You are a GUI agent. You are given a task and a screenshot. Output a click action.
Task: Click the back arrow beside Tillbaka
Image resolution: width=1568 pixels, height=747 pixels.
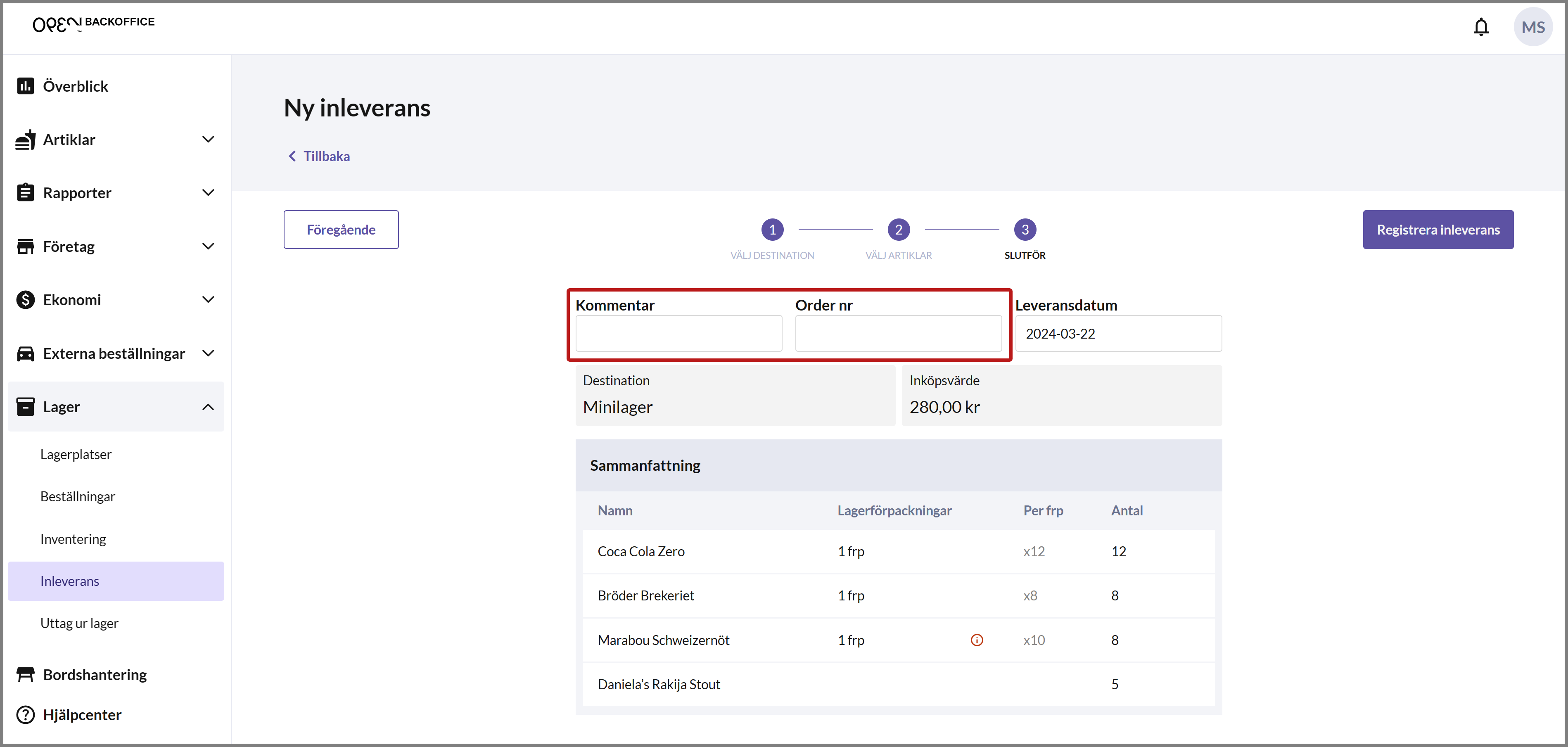[x=292, y=157]
